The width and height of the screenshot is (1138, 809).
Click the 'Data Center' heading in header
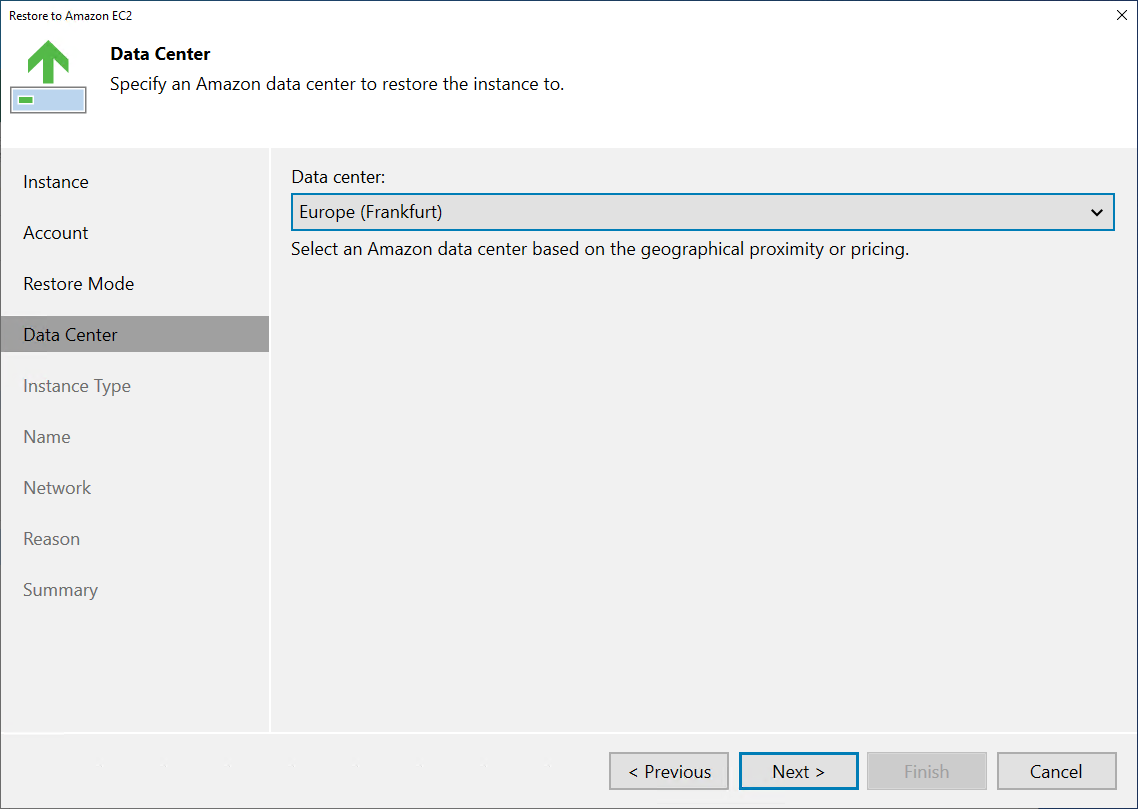point(160,54)
